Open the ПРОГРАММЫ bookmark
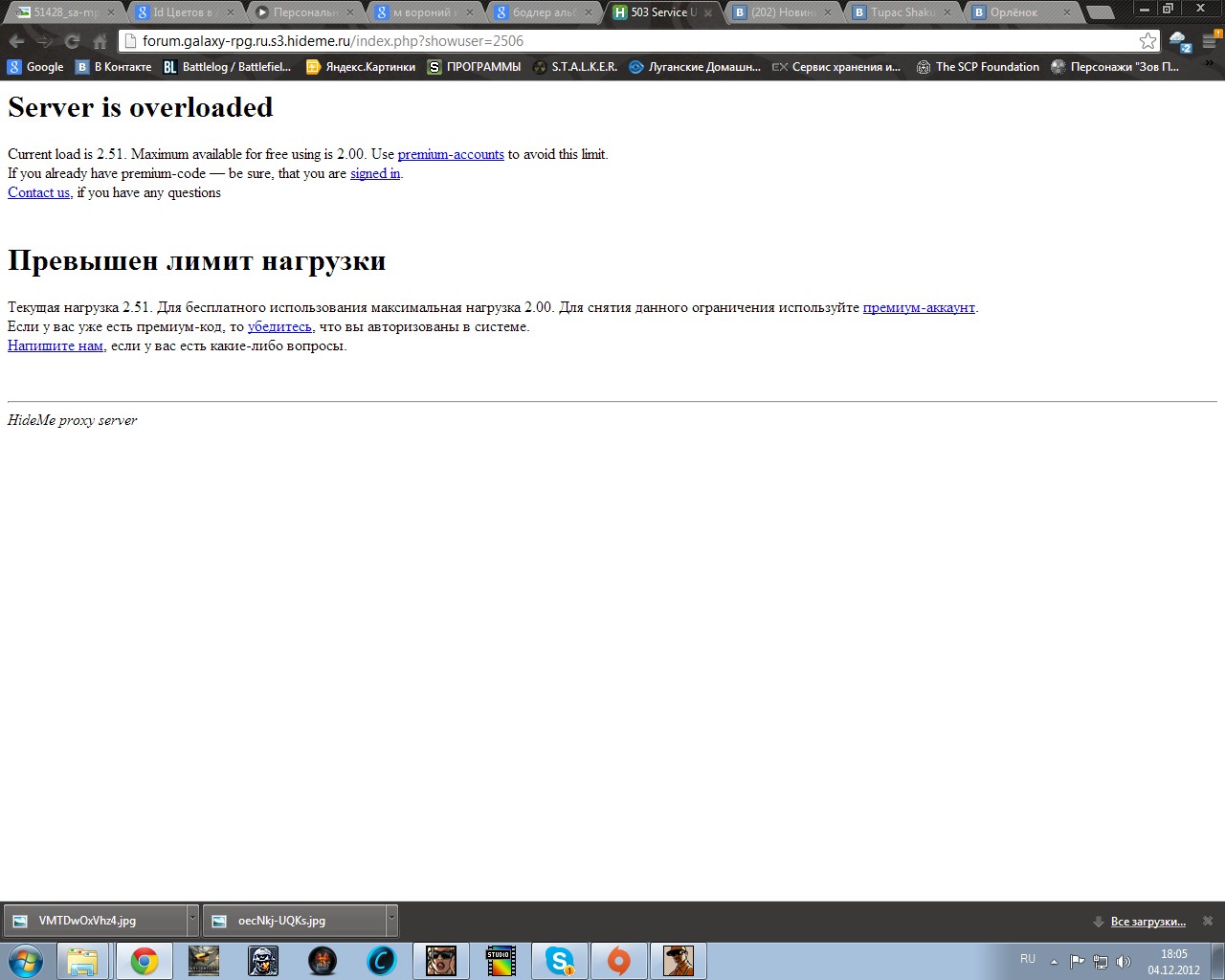1225x980 pixels. click(x=475, y=67)
